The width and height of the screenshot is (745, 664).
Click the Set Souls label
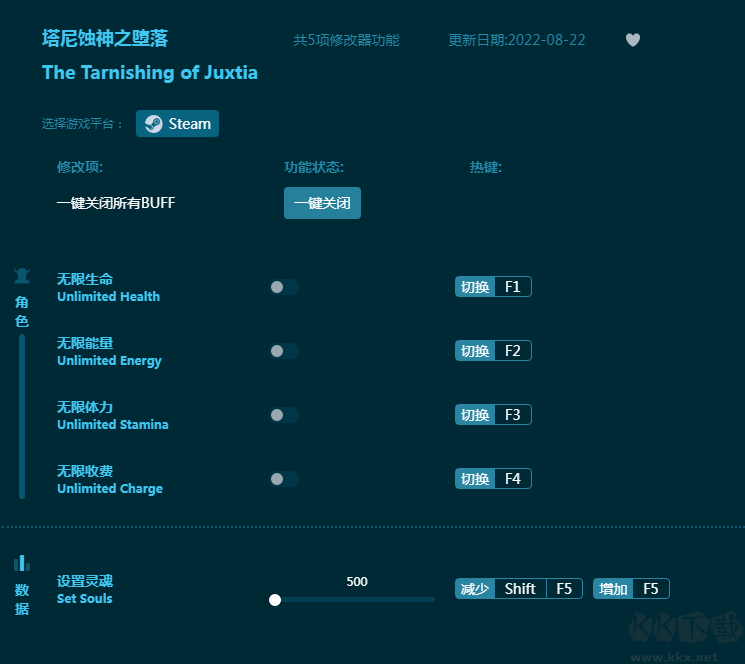point(85,599)
